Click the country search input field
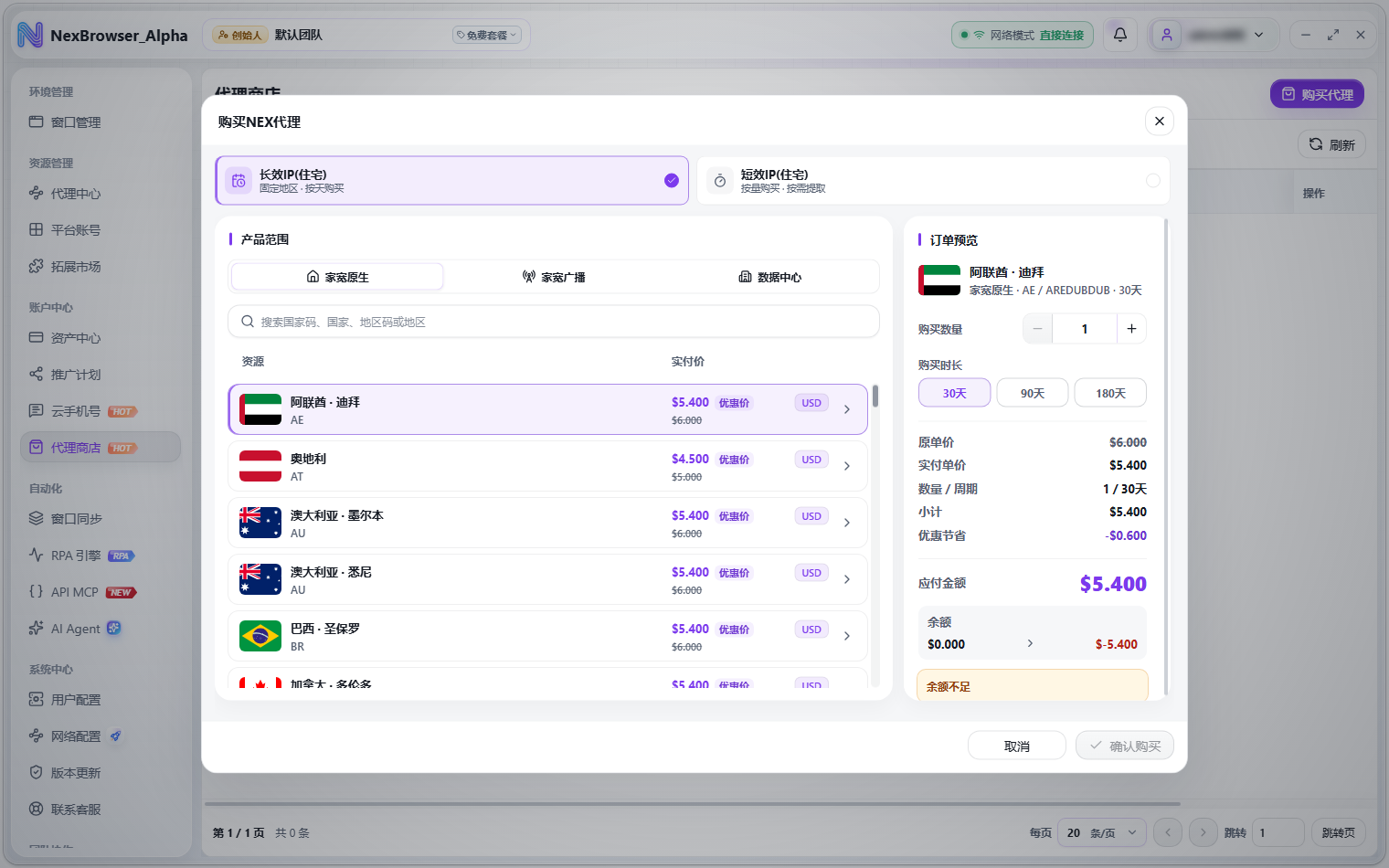The image size is (1389, 868). 554,322
